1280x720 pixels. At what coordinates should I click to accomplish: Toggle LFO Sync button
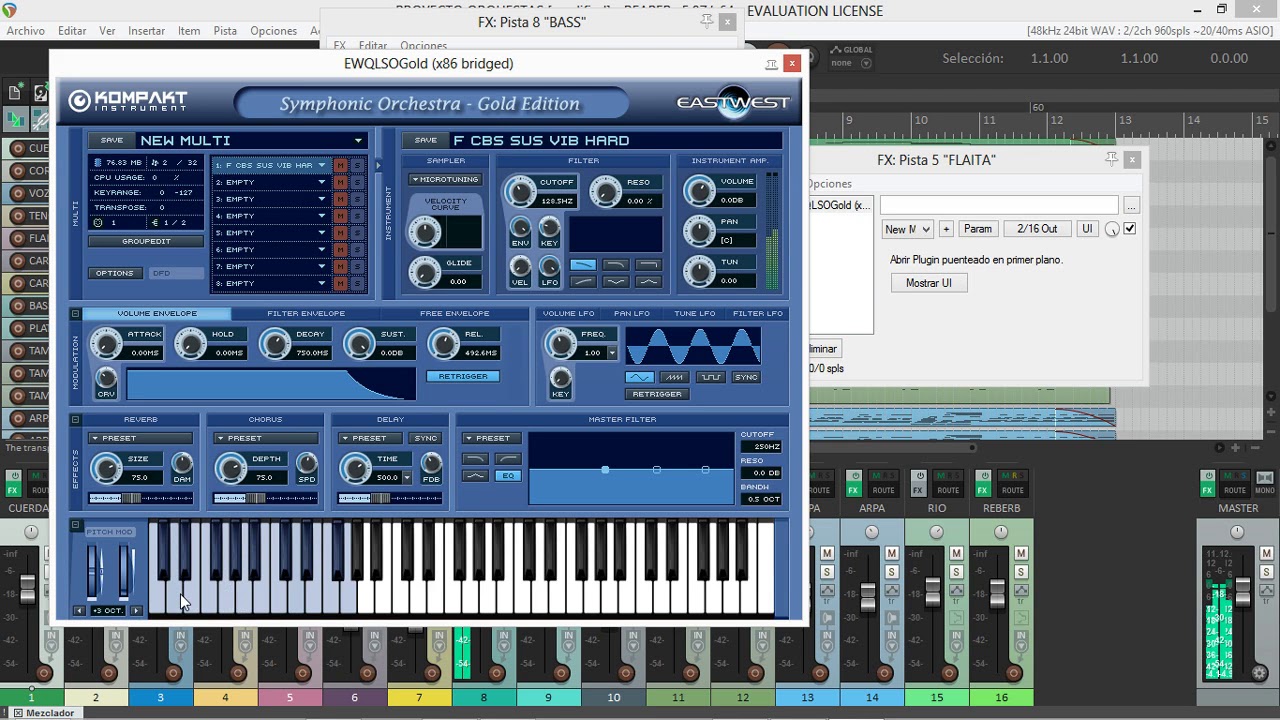pos(746,377)
